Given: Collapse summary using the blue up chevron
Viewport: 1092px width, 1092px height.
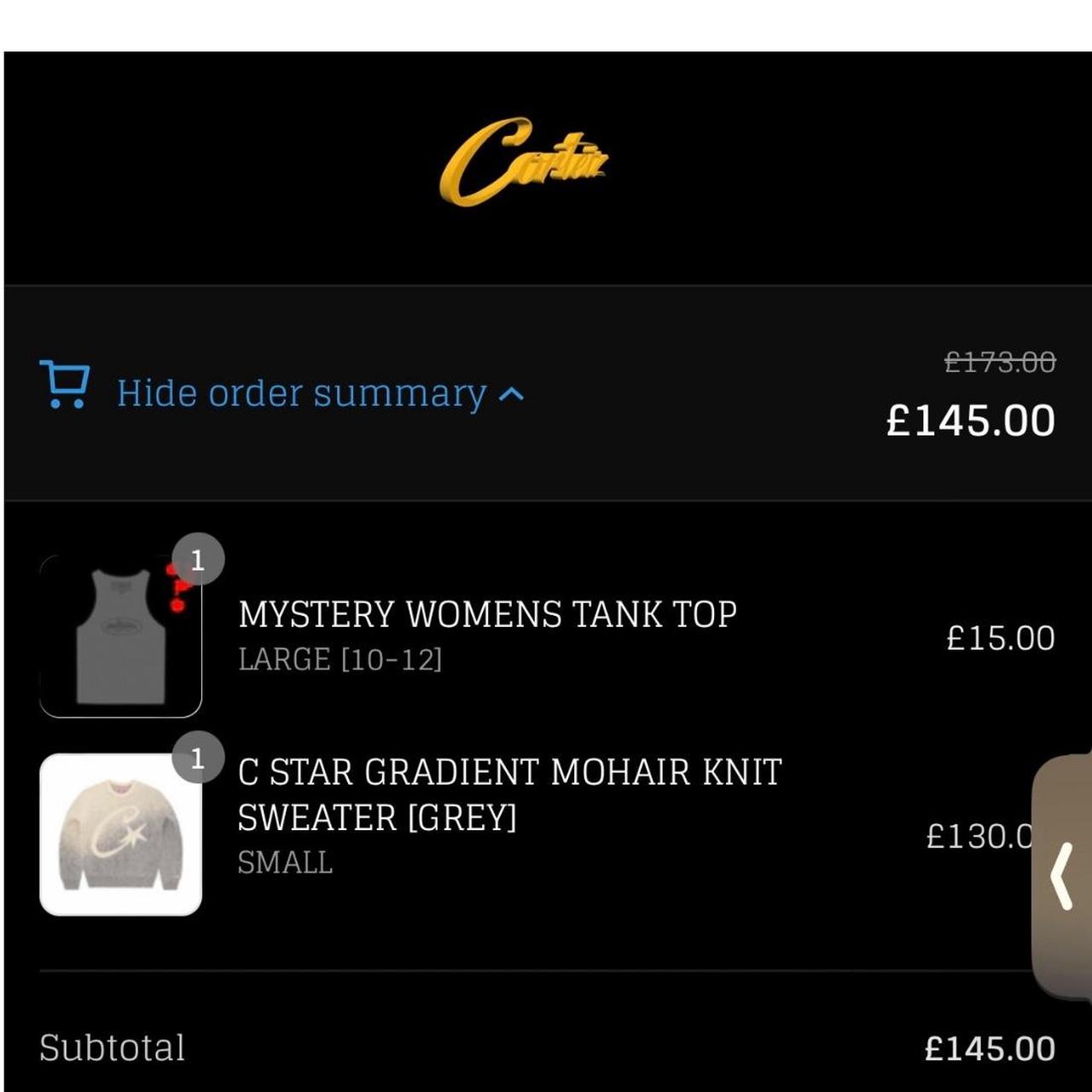Looking at the screenshot, I should pos(510,394).
